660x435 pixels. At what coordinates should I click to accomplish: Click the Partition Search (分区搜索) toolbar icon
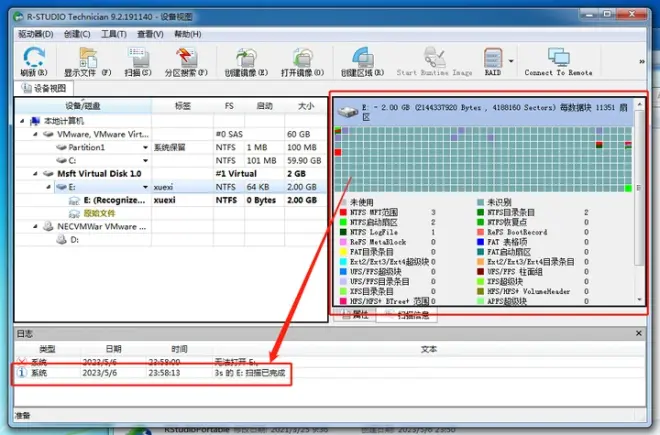(186, 57)
